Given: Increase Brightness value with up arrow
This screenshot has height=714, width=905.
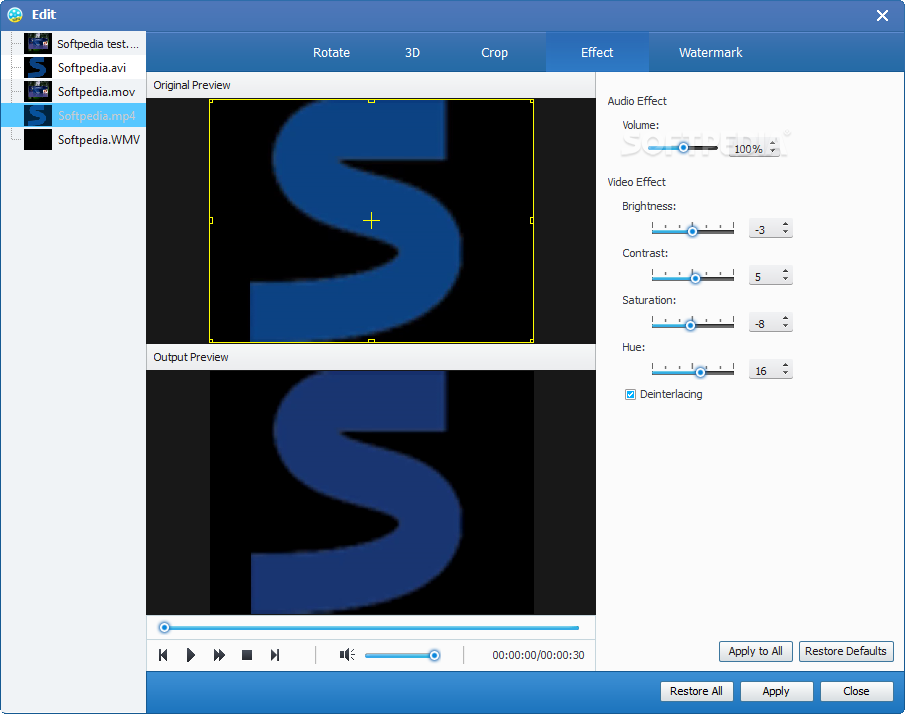Looking at the screenshot, I should tap(786, 224).
